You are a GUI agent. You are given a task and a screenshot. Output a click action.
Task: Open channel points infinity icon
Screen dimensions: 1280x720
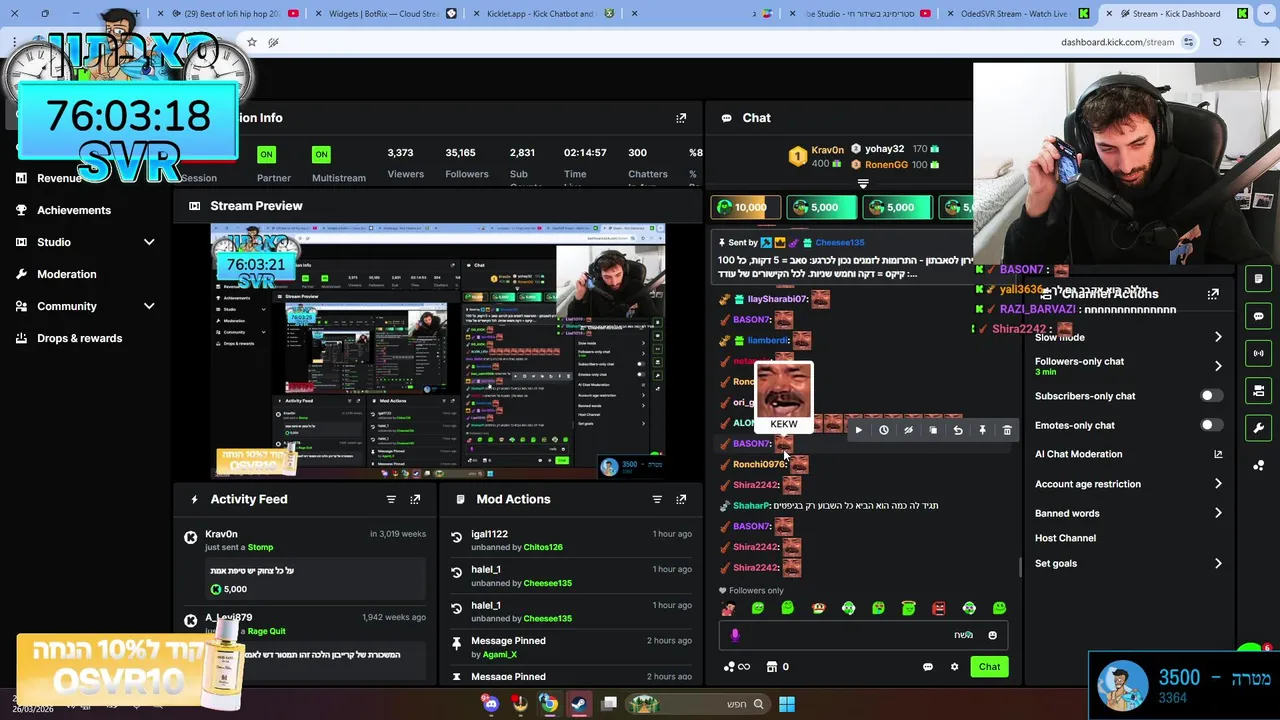[736, 667]
